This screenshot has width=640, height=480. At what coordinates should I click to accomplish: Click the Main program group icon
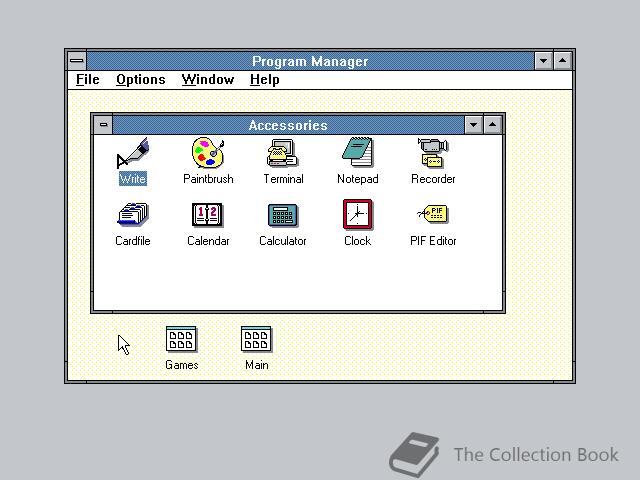click(256, 339)
